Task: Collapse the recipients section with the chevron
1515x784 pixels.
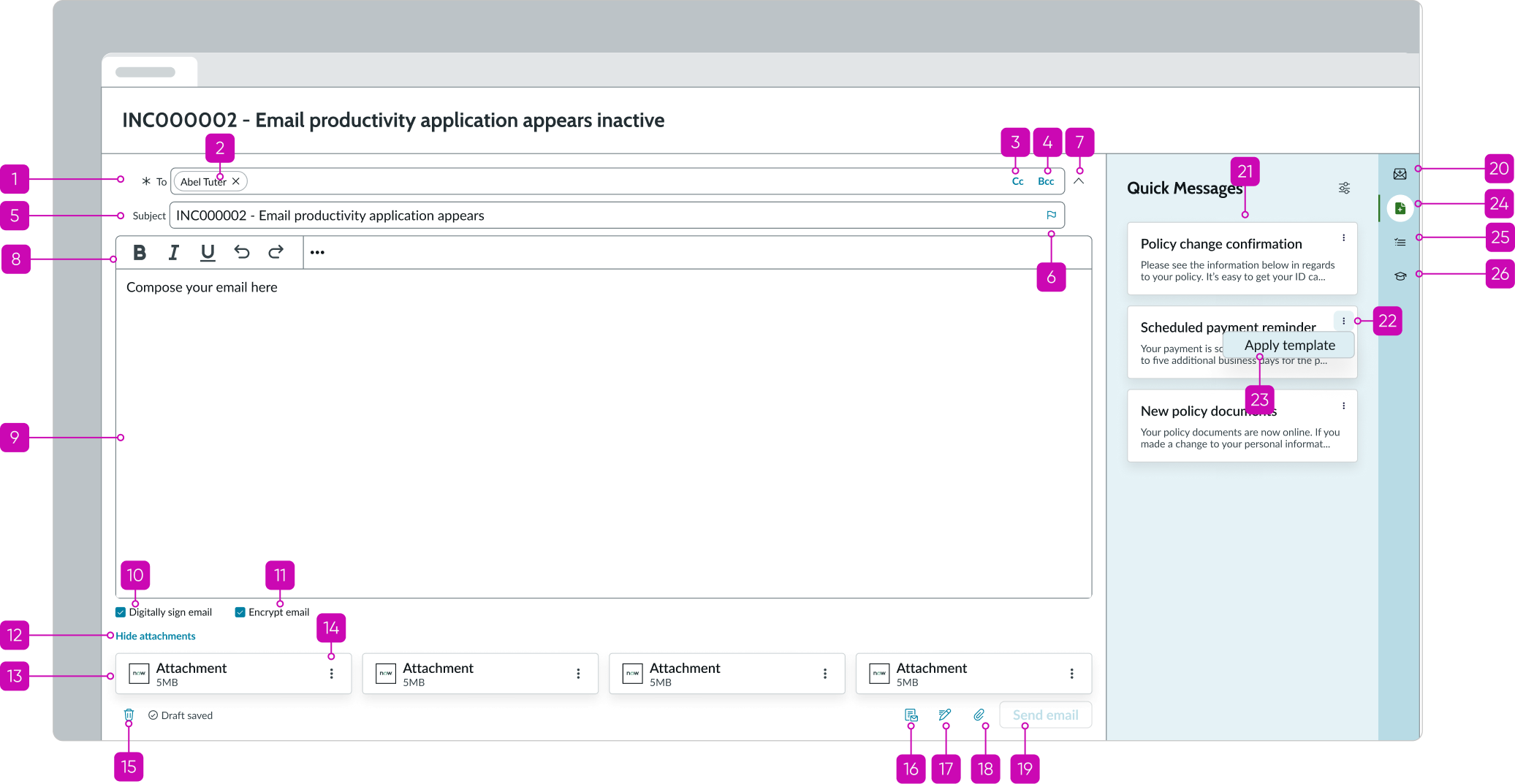Action: 1079,180
